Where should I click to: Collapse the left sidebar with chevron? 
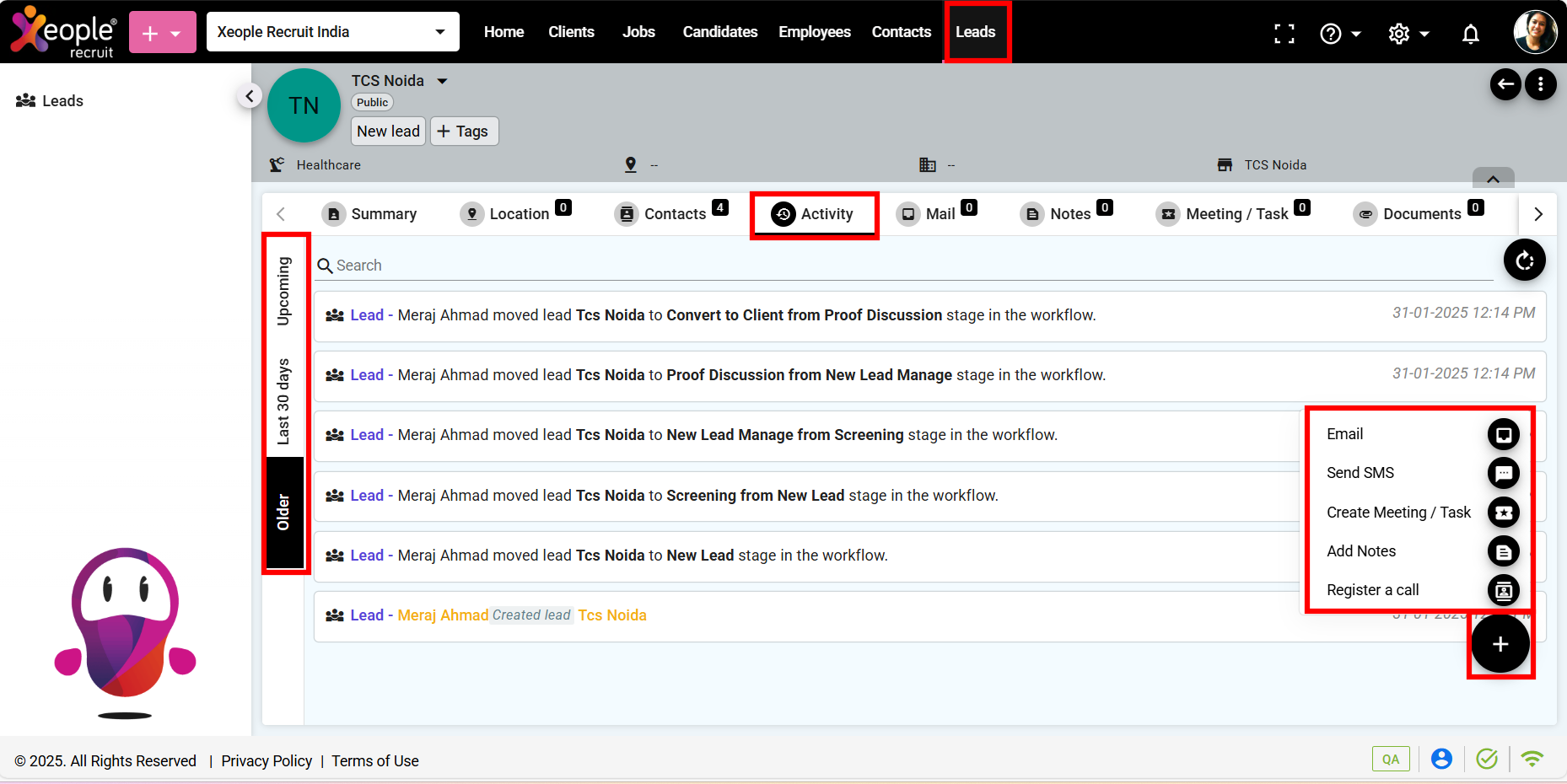point(249,96)
